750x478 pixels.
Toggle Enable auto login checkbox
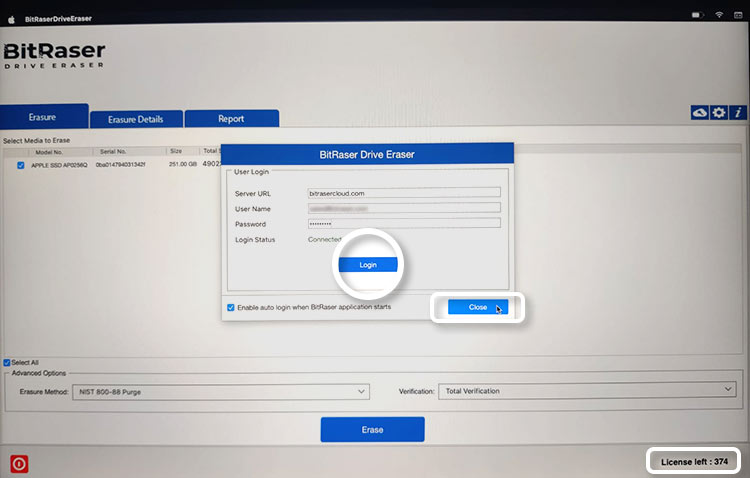[x=231, y=307]
